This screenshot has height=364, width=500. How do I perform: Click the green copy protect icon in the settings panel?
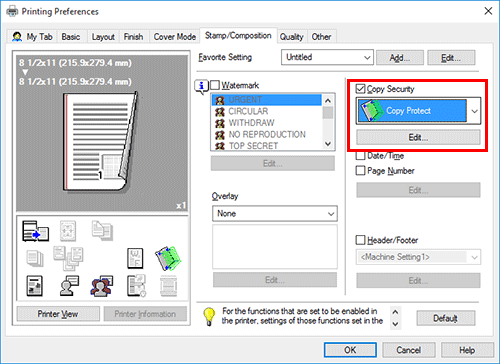point(168,258)
